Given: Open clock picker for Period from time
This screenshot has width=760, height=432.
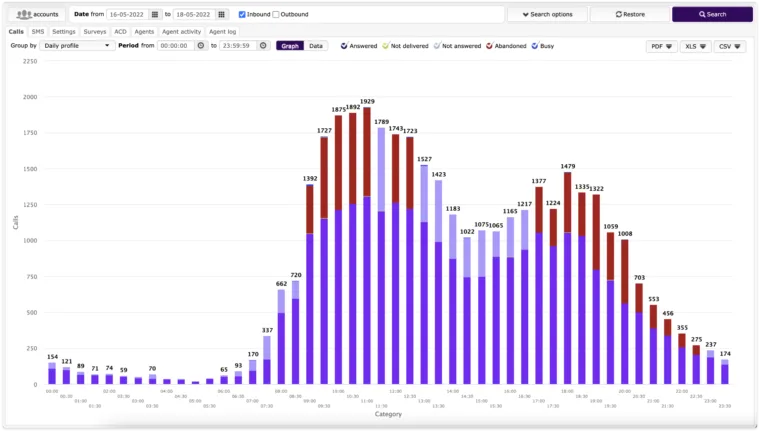Looking at the screenshot, I should [201, 46].
